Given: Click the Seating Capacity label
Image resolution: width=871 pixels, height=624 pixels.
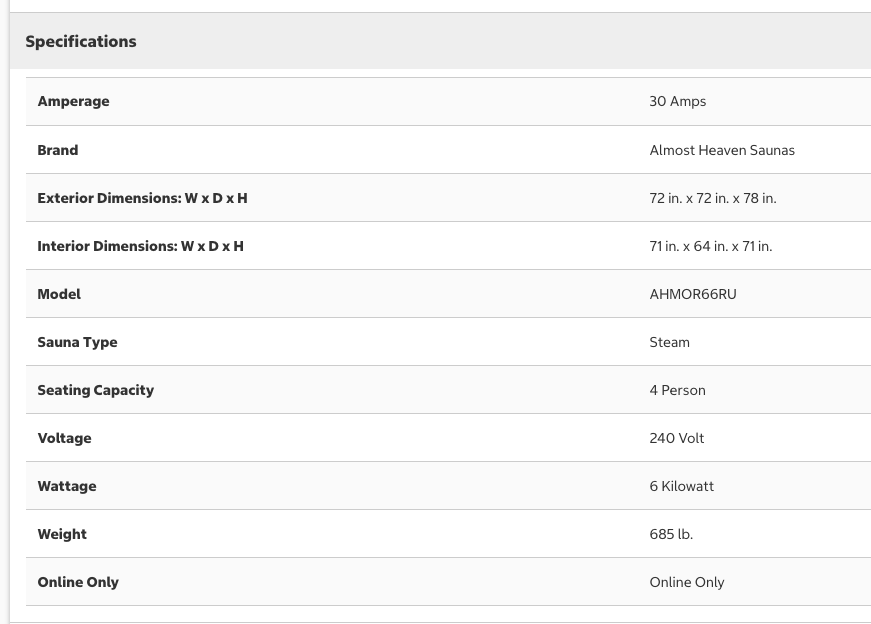Looking at the screenshot, I should pyautogui.click(x=95, y=390).
